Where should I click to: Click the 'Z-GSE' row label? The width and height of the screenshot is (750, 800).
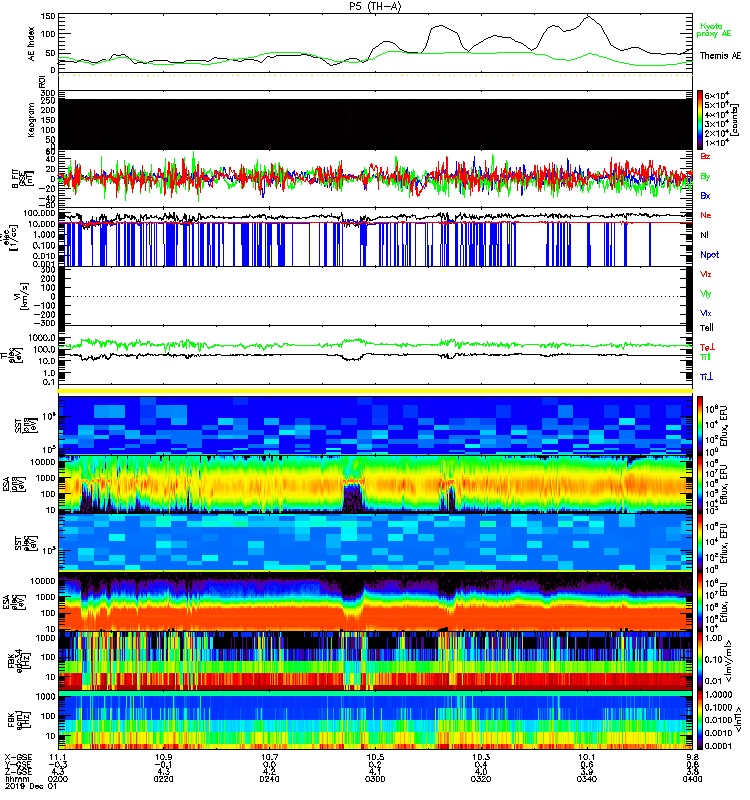coord(18,771)
